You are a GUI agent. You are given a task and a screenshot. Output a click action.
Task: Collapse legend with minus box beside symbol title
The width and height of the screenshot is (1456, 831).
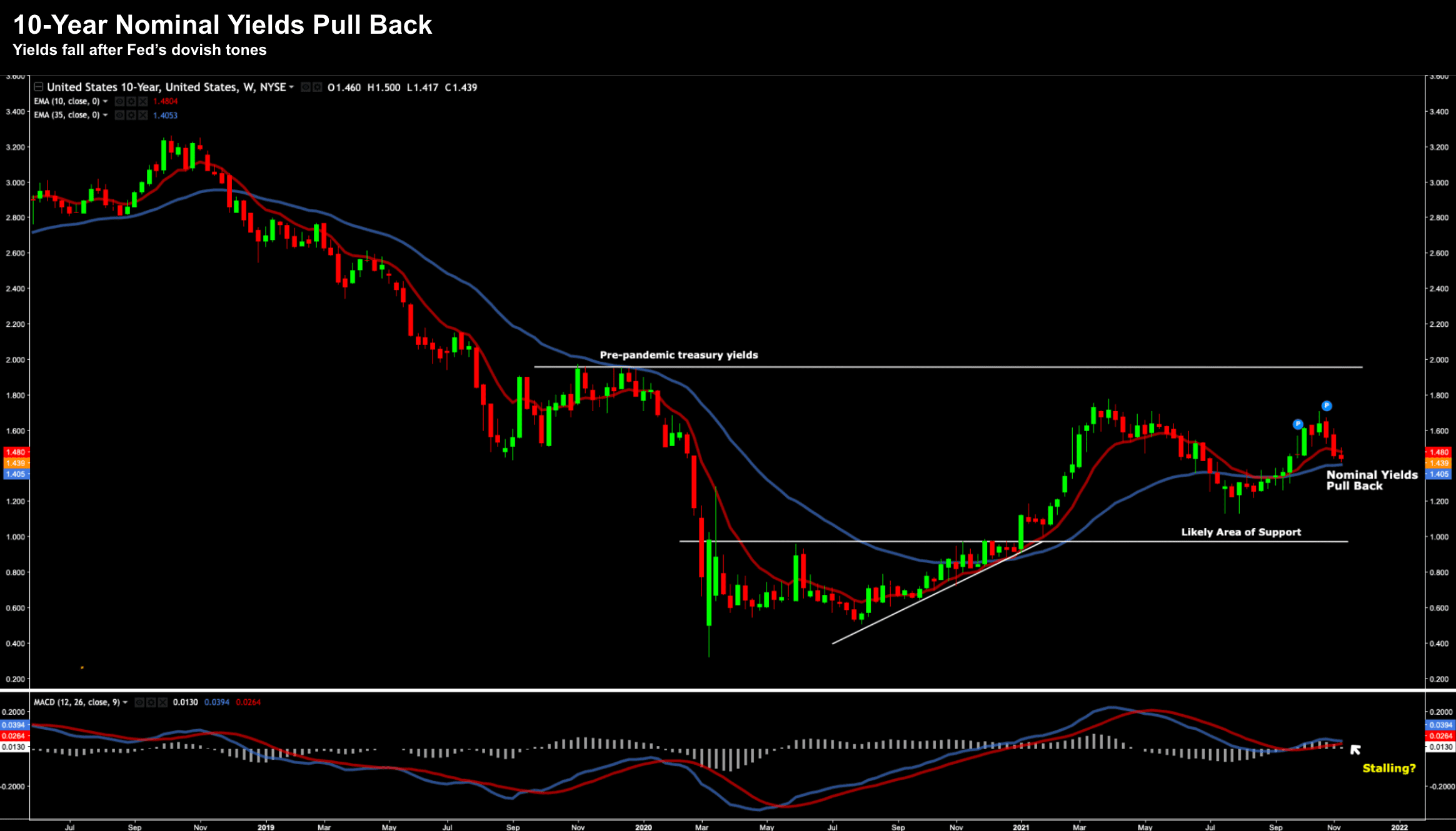pyautogui.click(x=39, y=87)
